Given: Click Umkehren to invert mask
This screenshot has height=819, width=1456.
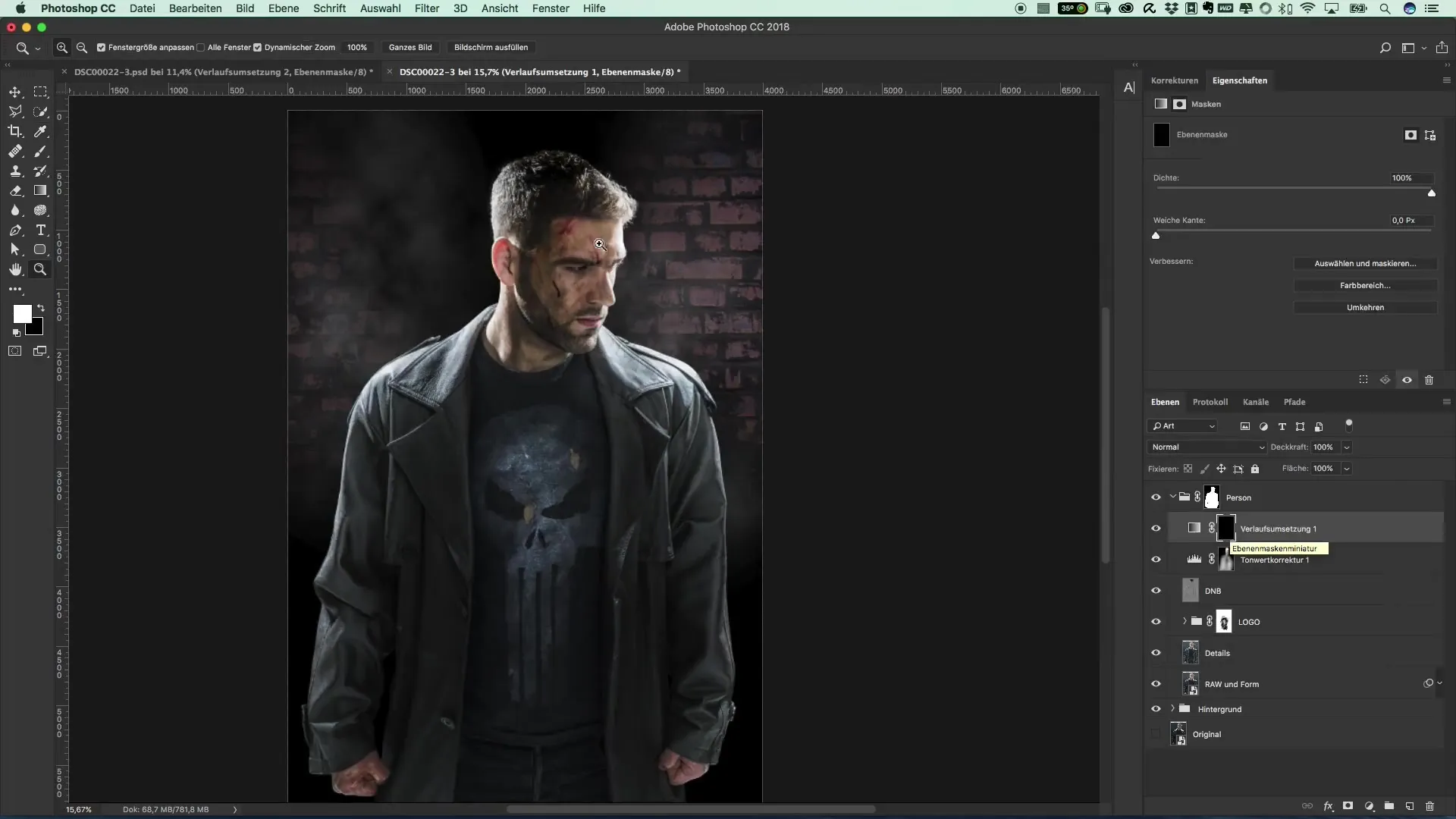Looking at the screenshot, I should pyautogui.click(x=1365, y=308).
